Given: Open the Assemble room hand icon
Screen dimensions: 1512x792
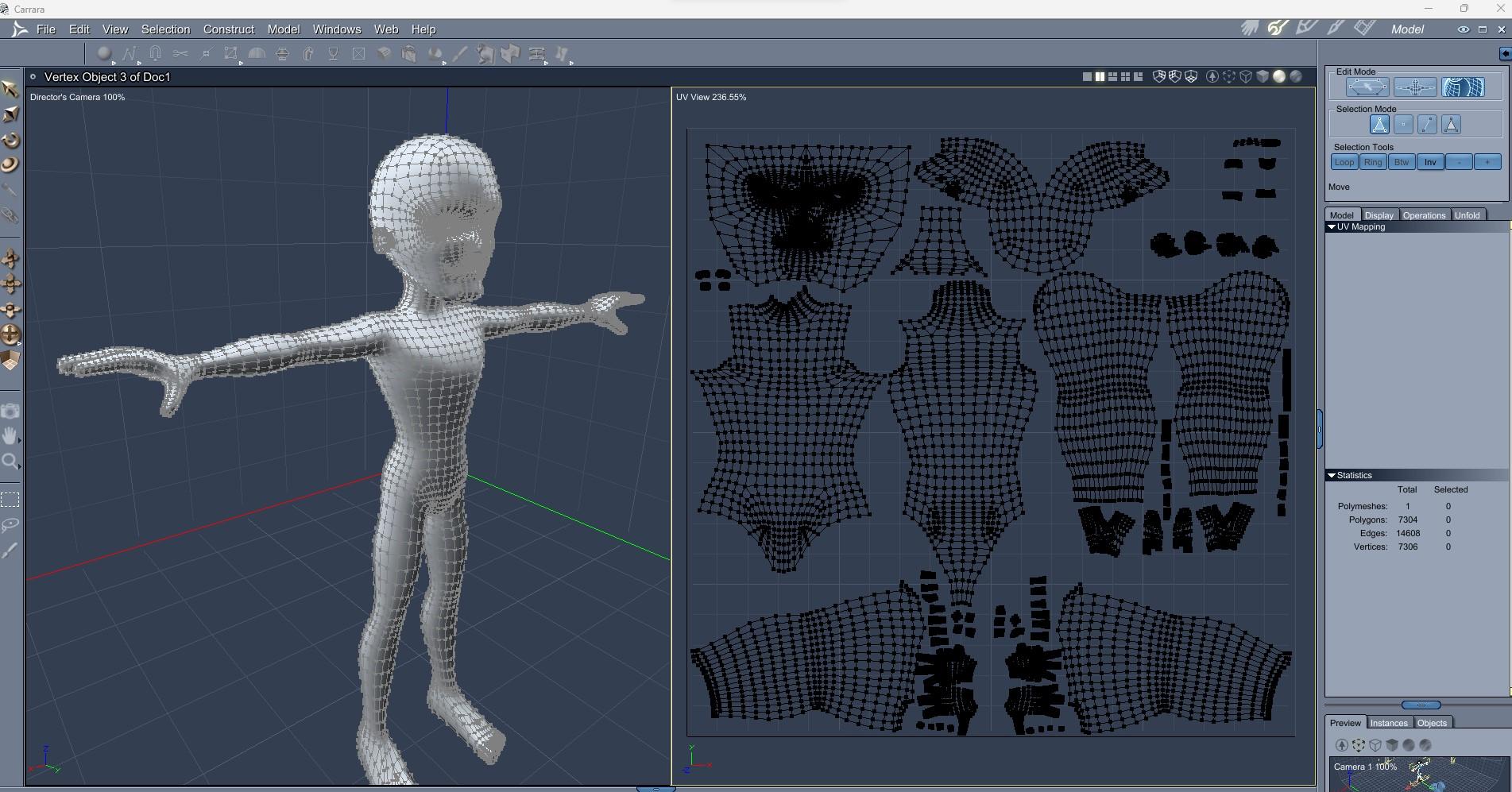Looking at the screenshot, I should point(1250,29).
